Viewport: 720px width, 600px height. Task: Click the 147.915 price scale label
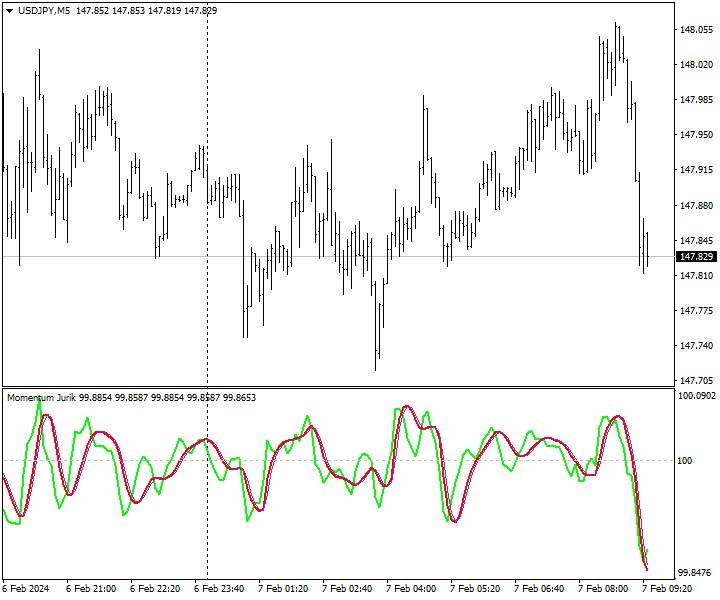(695, 170)
